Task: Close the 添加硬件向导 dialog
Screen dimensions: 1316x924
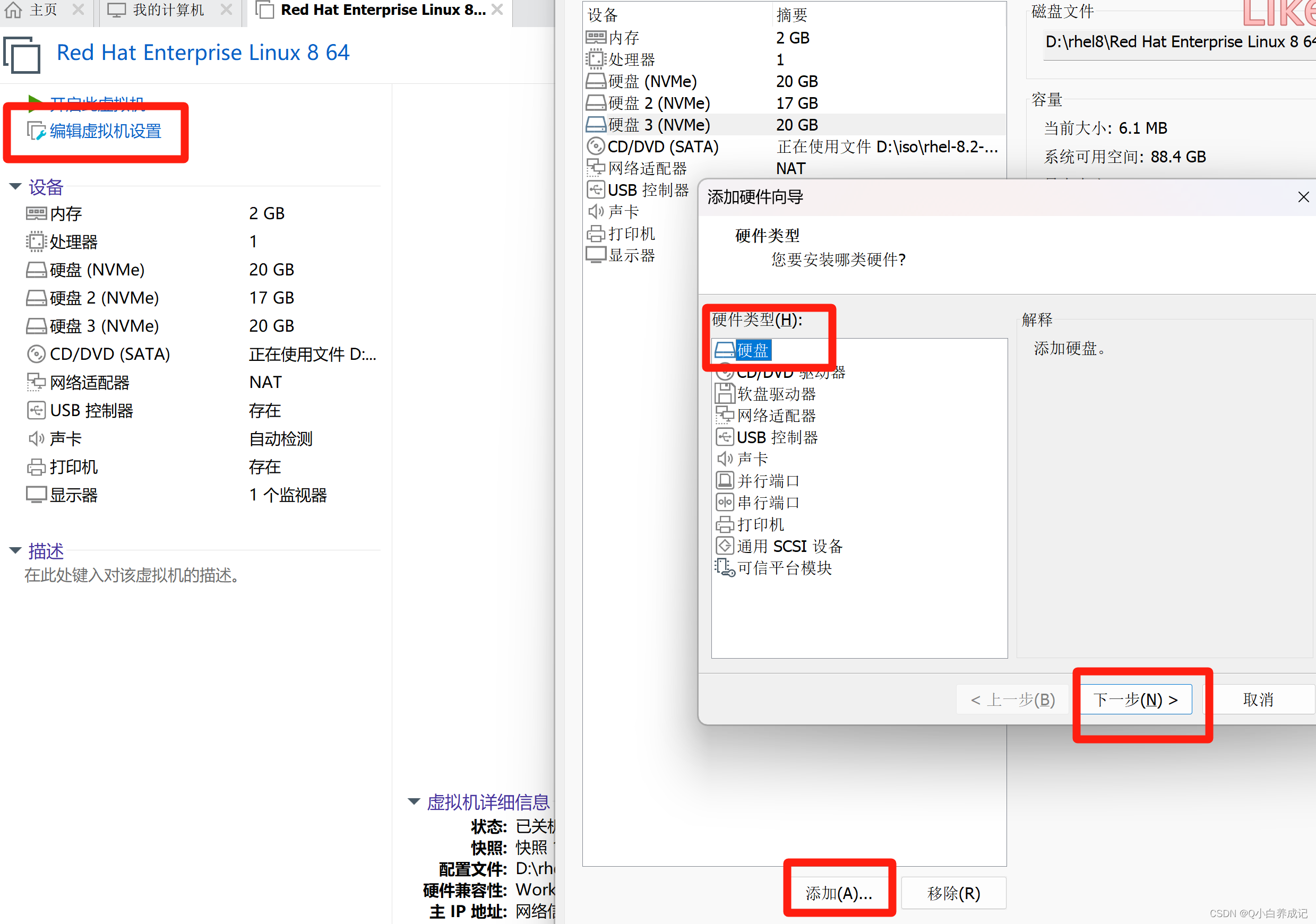Action: 1303,197
